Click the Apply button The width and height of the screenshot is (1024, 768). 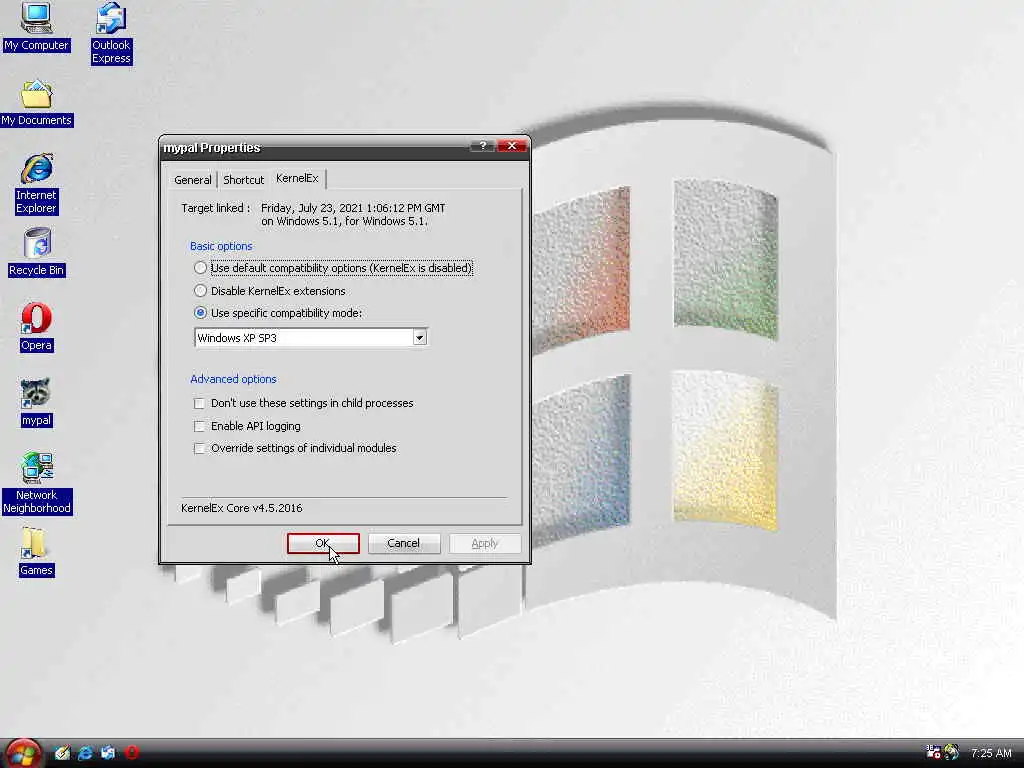[x=485, y=543]
